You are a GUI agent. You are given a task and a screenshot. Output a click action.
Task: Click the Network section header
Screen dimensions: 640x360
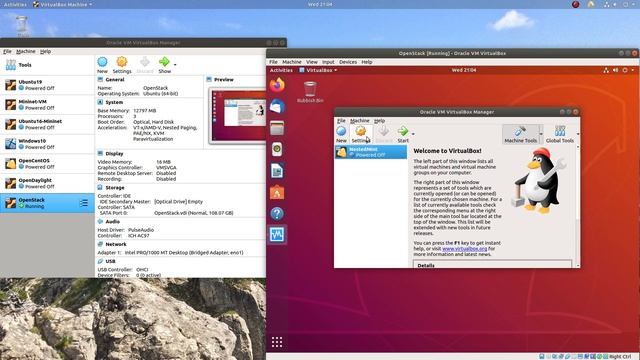click(116, 244)
